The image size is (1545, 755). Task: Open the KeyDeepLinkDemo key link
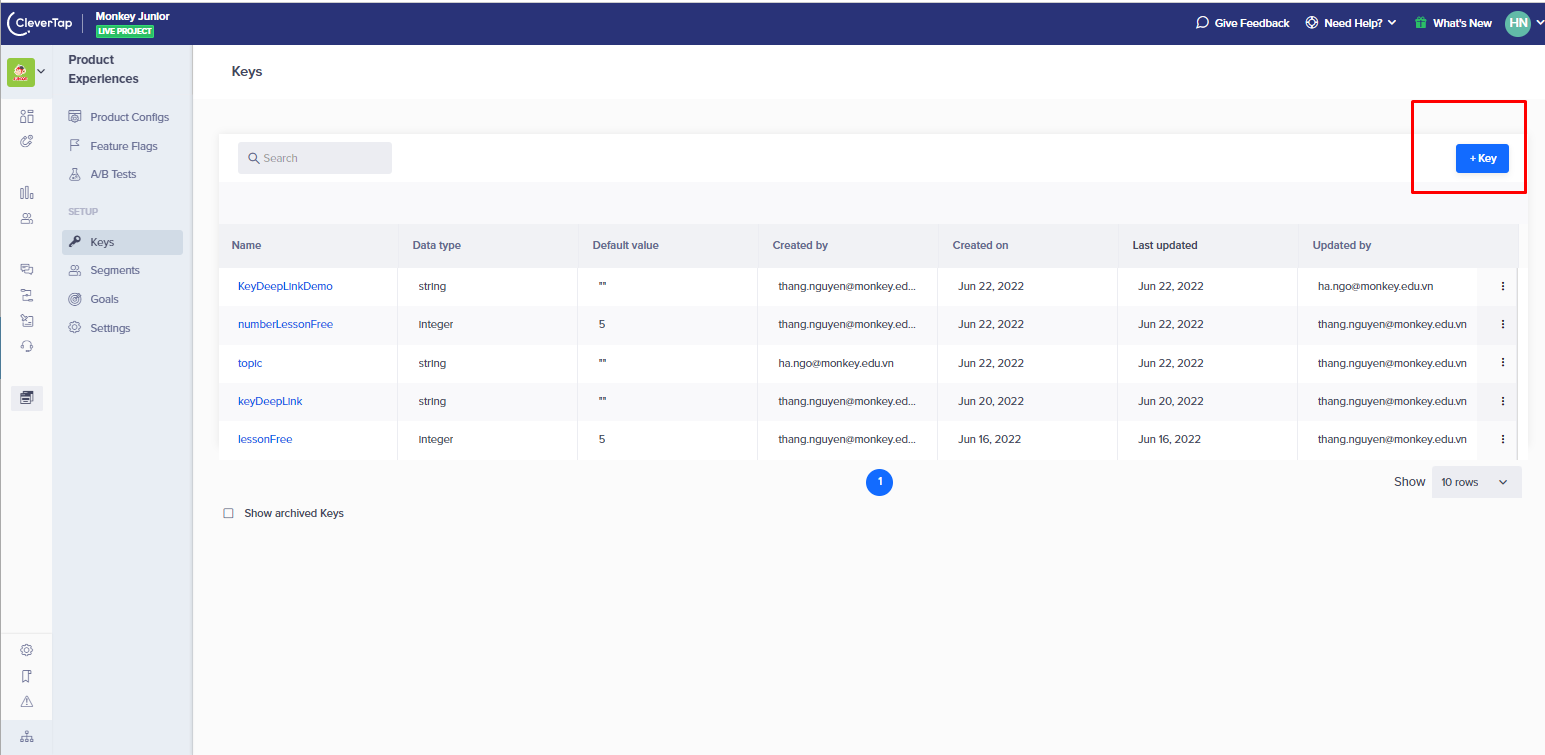tap(285, 286)
